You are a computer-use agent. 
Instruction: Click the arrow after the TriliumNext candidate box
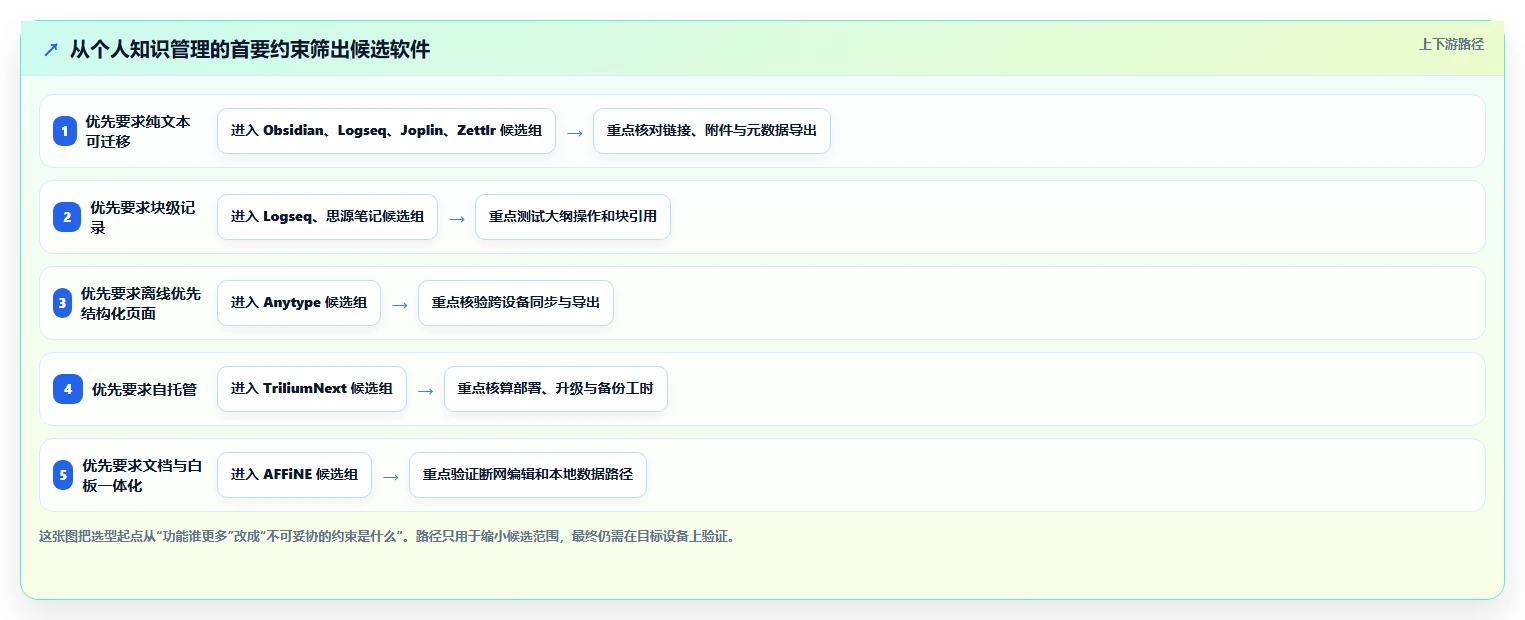pos(425,390)
